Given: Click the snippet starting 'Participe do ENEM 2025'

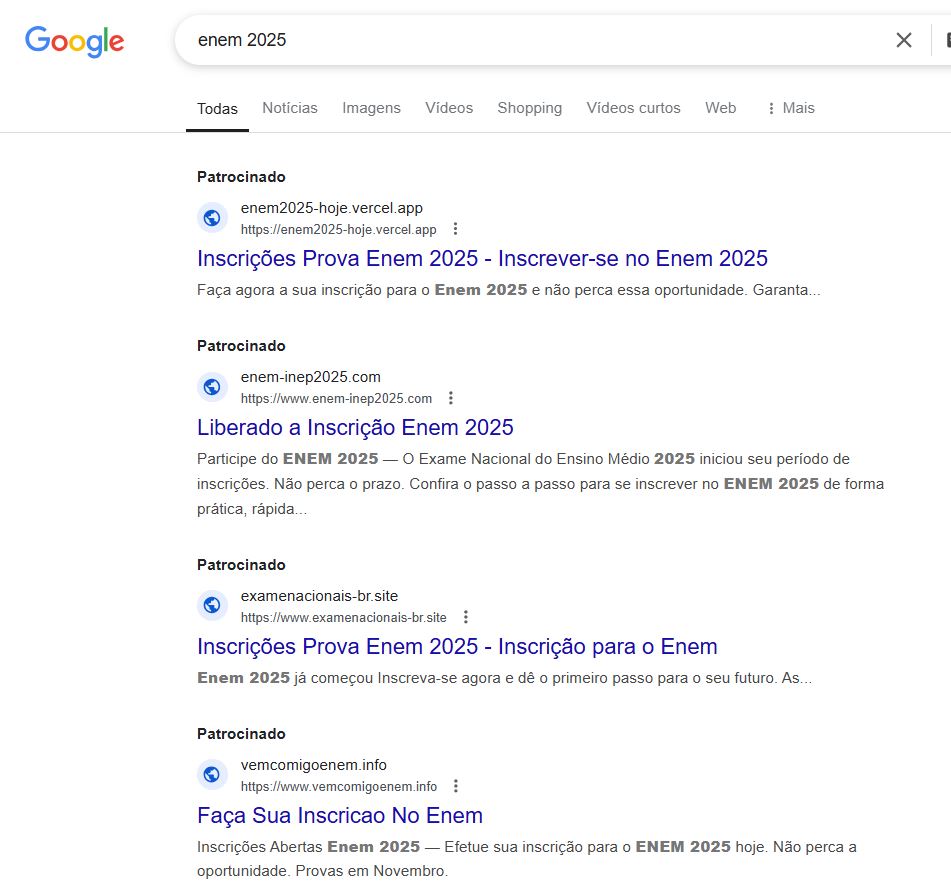Looking at the screenshot, I should click(540, 484).
